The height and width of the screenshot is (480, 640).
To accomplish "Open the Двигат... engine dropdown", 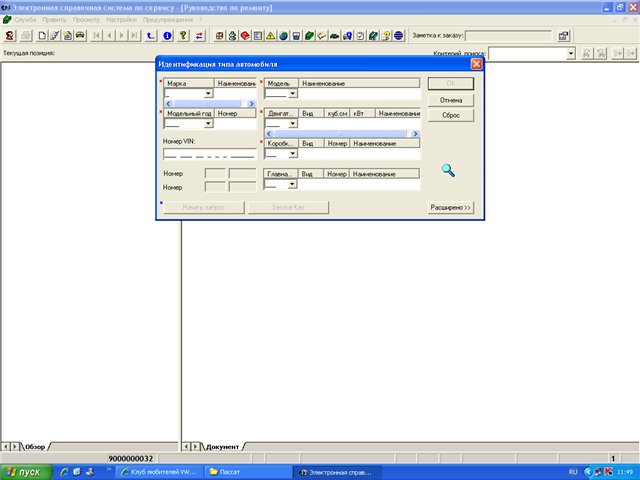I will point(293,123).
